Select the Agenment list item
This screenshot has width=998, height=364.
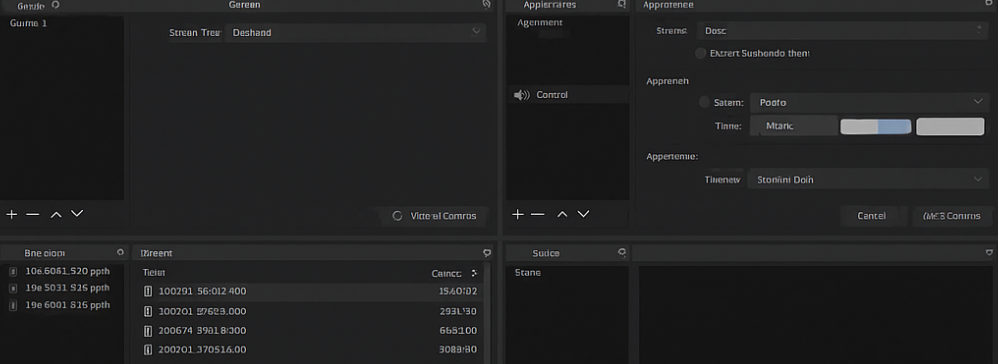point(540,22)
